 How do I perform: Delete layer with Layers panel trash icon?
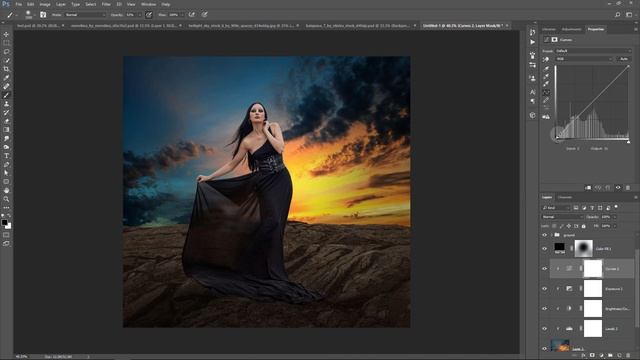coord(628,356)
